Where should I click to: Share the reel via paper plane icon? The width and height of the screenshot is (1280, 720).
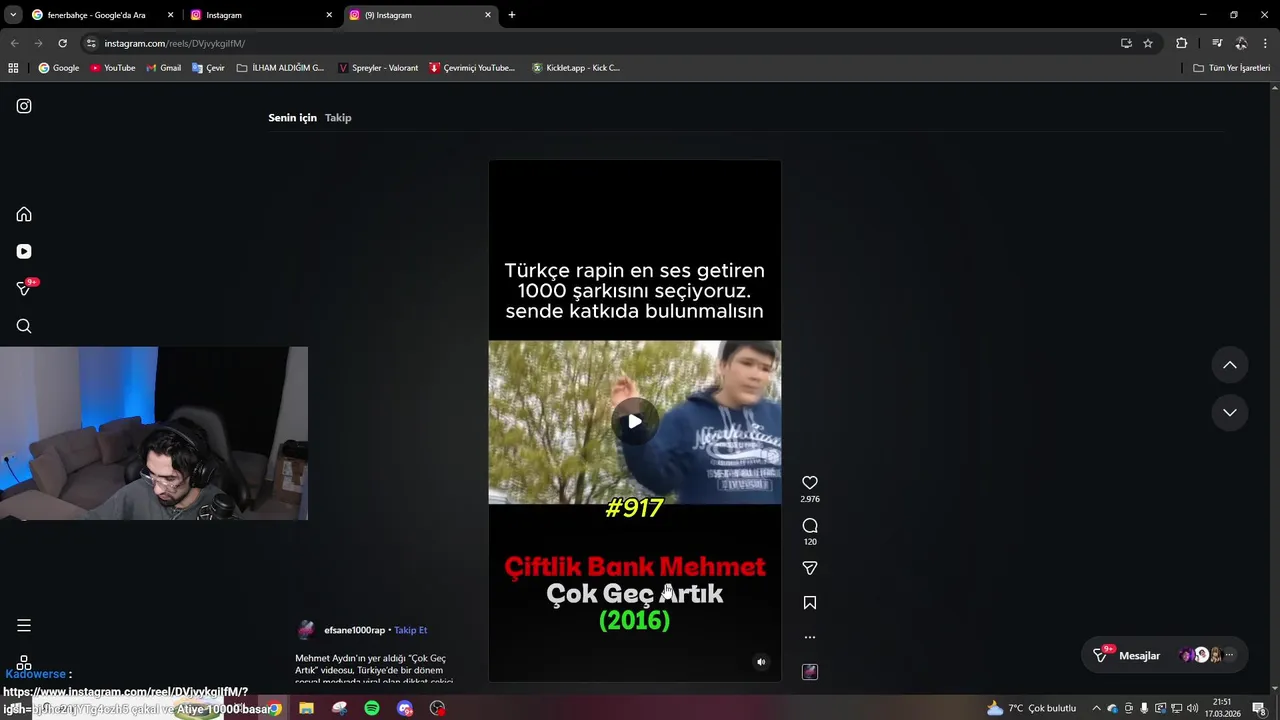click(x=810, y=568)
